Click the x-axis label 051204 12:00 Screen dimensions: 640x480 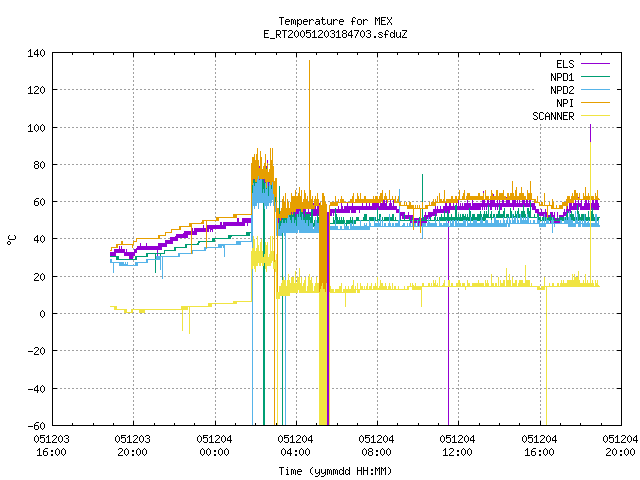point(458,446)
